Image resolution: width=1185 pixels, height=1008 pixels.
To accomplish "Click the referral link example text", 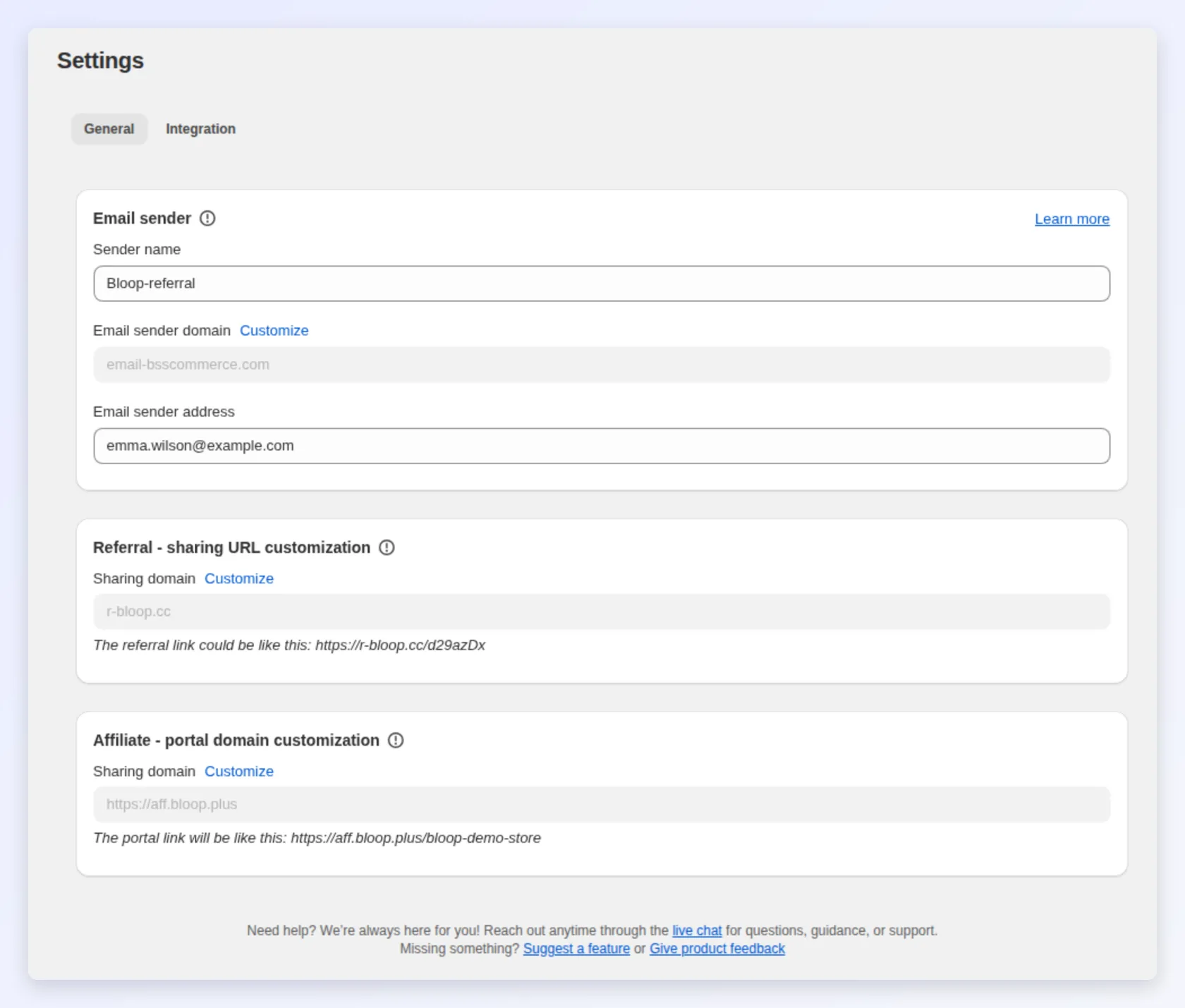I will click(289, 645).
